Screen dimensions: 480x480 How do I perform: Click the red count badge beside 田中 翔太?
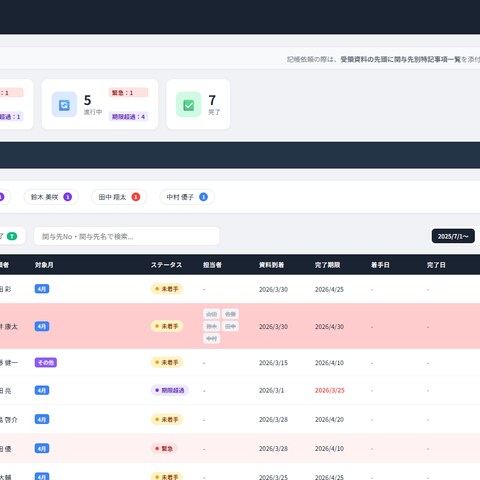(x=136, y=197)
